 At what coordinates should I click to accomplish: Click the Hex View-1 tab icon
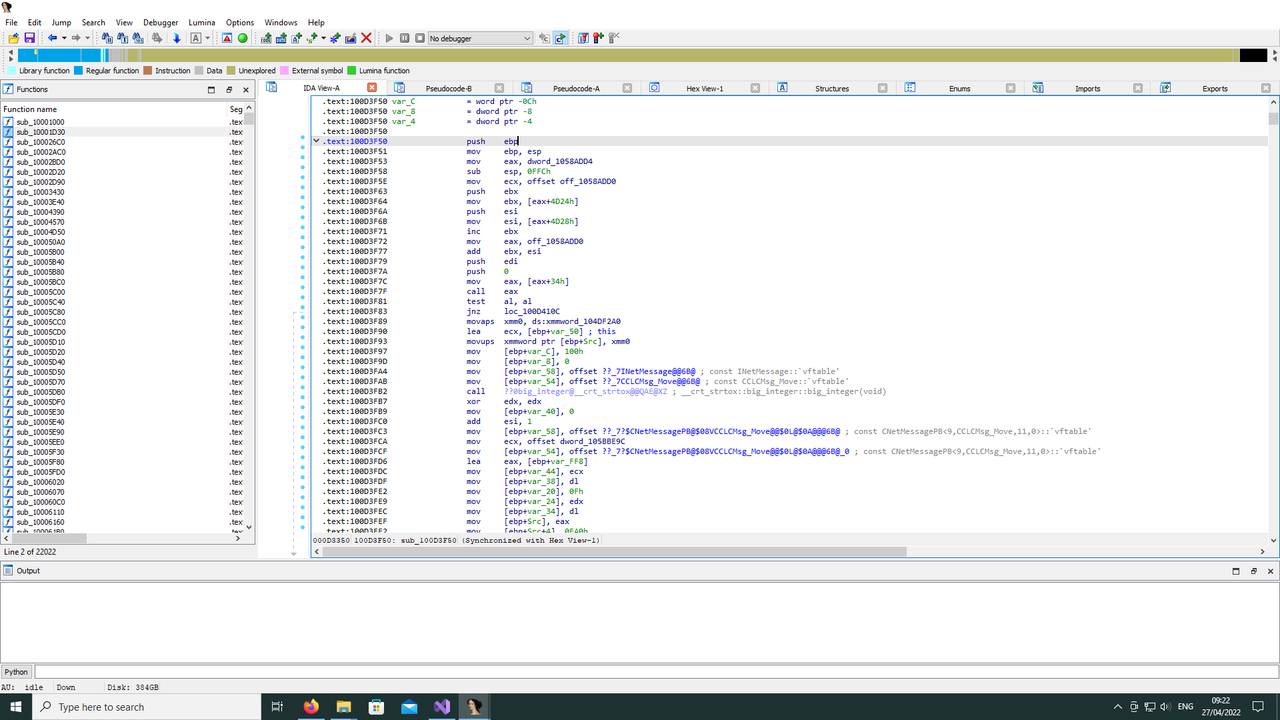coord(654,88)
